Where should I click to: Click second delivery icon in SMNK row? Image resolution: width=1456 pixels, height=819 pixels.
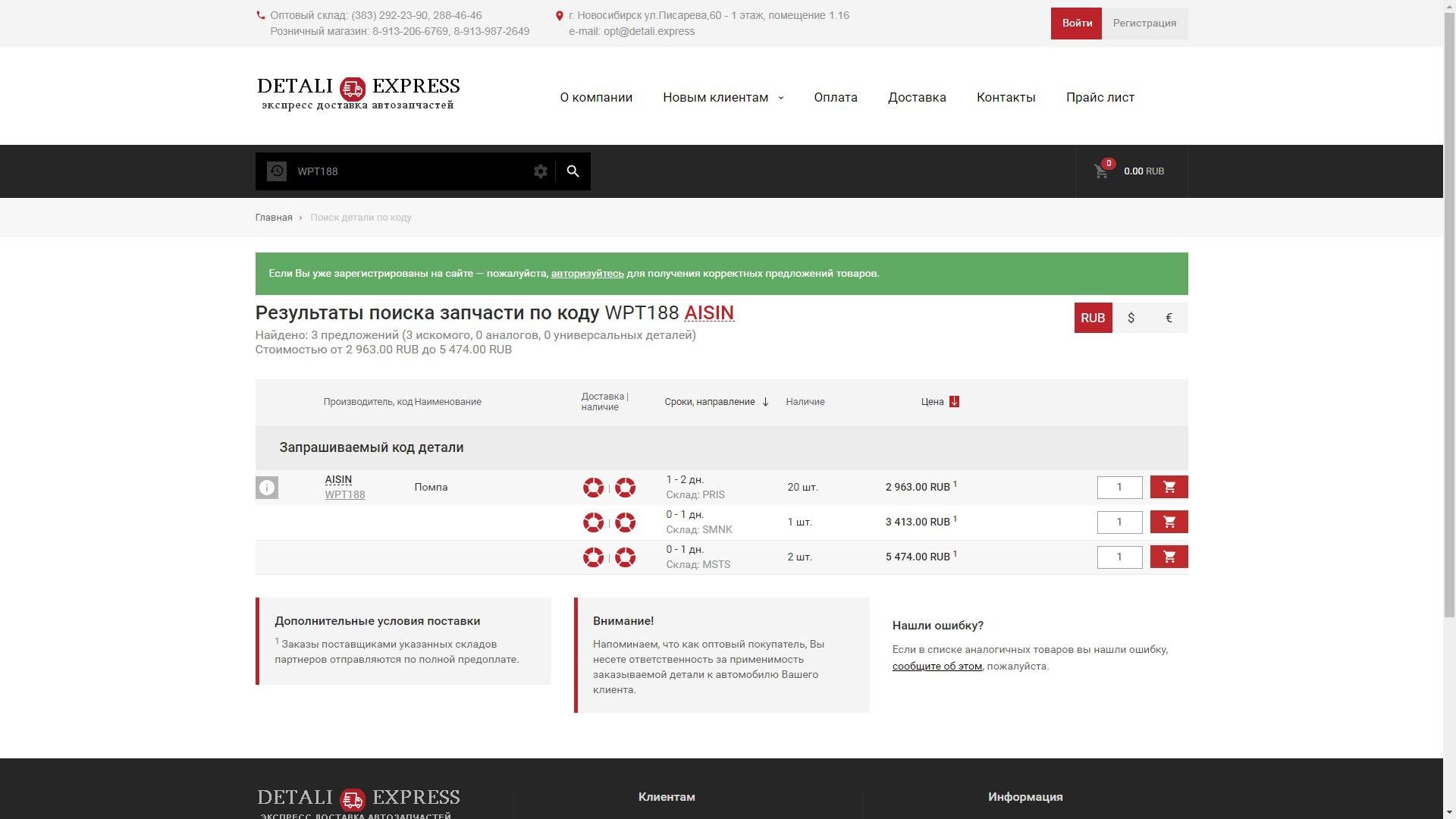tap(625, 522)
